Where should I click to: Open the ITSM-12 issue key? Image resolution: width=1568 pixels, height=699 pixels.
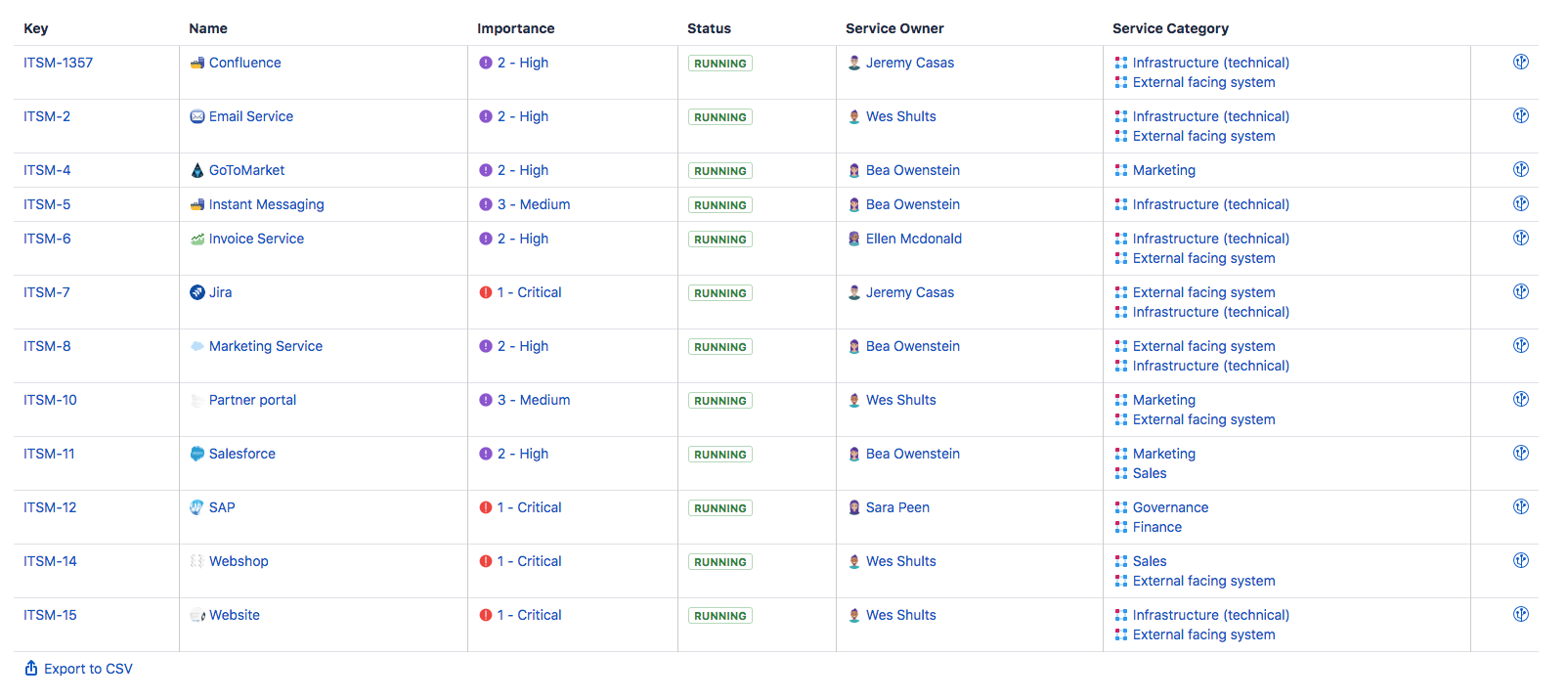pyautogui.click(x=50, y=507)
